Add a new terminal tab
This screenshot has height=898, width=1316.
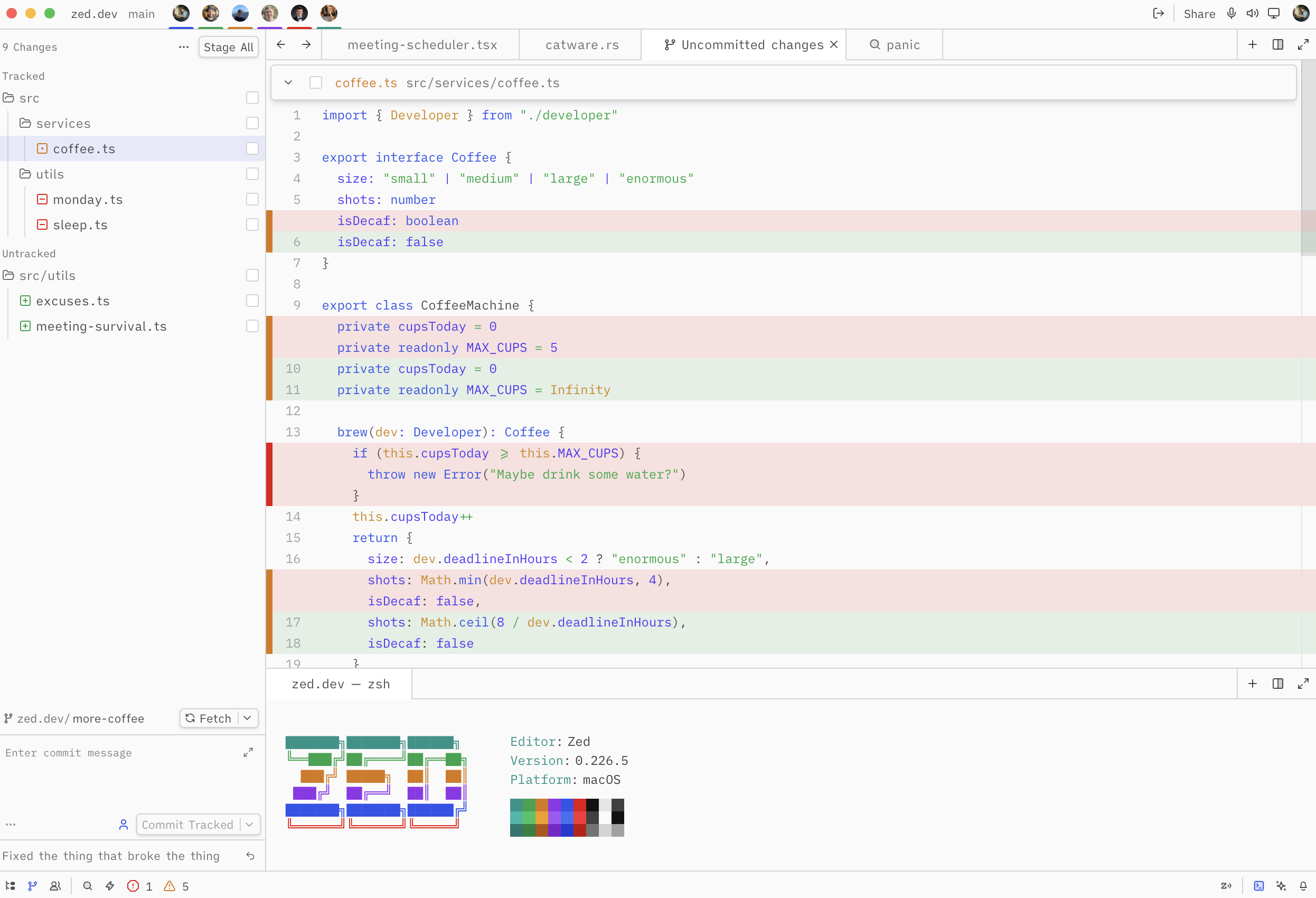coord(1253,684)
